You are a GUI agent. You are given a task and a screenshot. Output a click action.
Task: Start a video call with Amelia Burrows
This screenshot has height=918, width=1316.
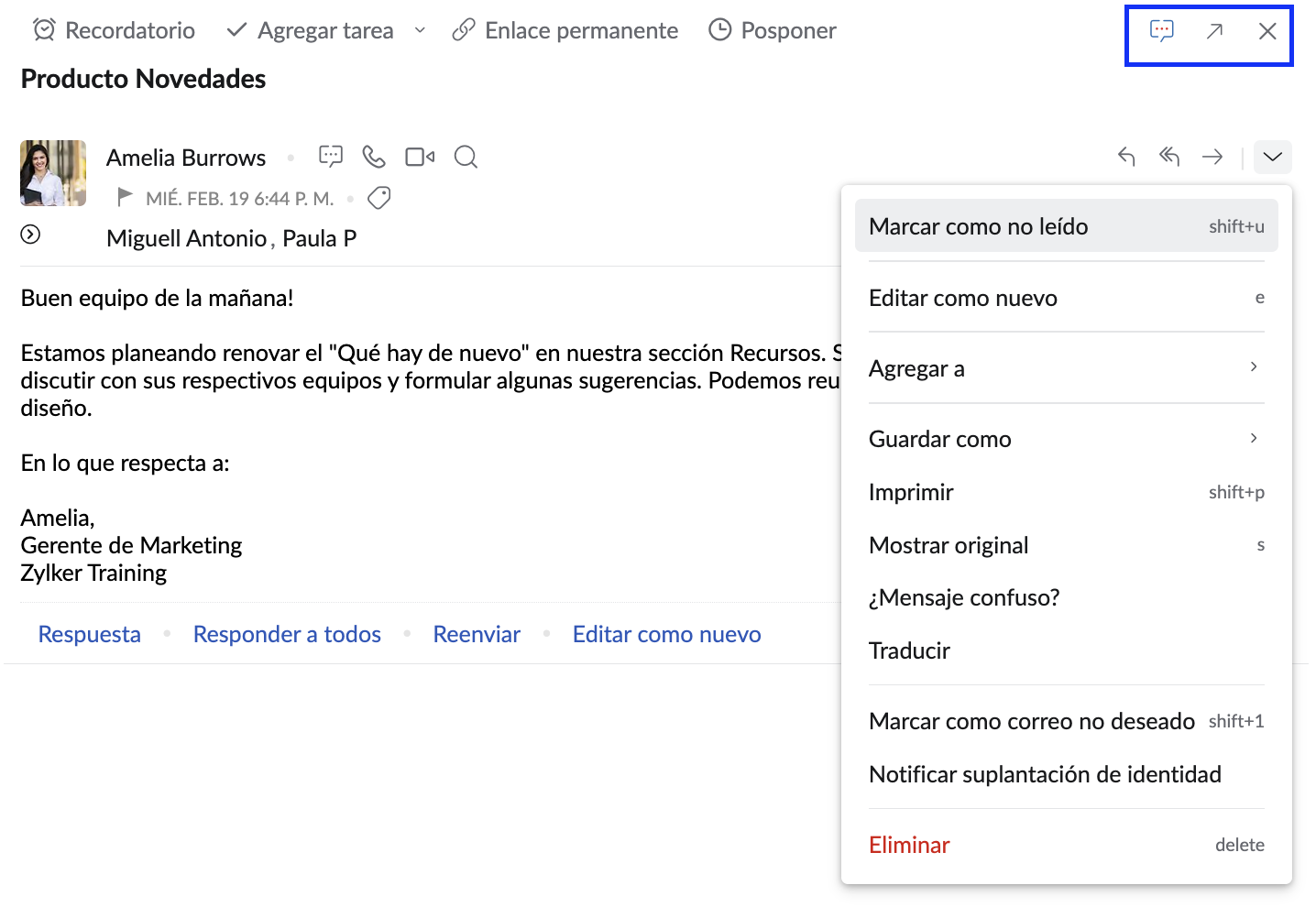[x=420, y=157]
